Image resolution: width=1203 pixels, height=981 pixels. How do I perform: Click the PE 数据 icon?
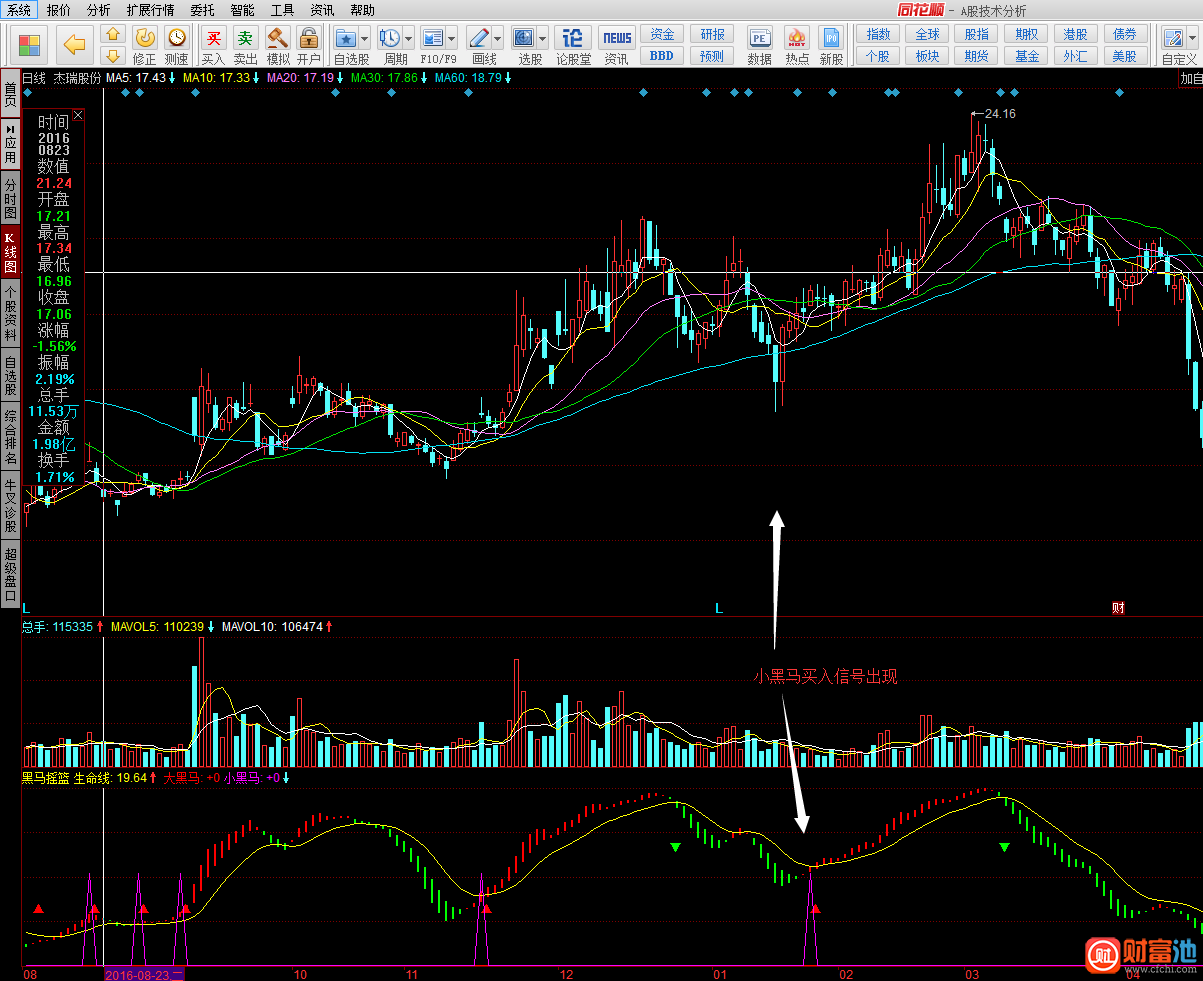point(759,38)
